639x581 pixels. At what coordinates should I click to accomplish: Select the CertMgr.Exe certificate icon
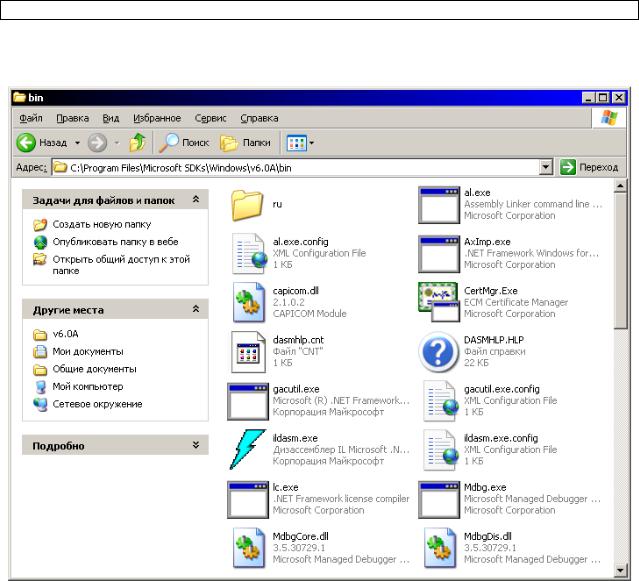pyautogui.click(x=439, y=302)
